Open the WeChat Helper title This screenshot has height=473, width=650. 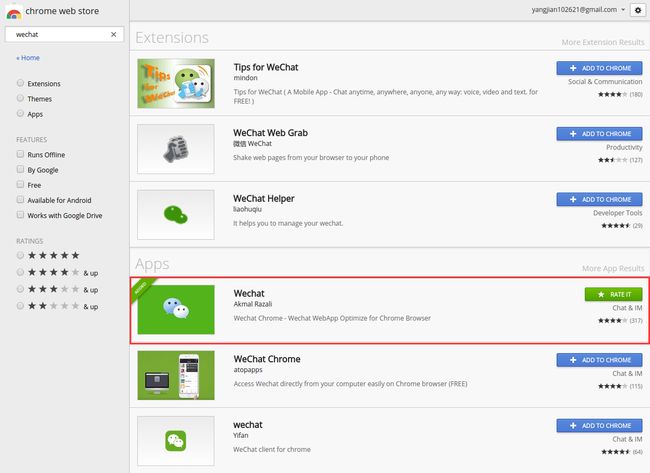[264, 199]
